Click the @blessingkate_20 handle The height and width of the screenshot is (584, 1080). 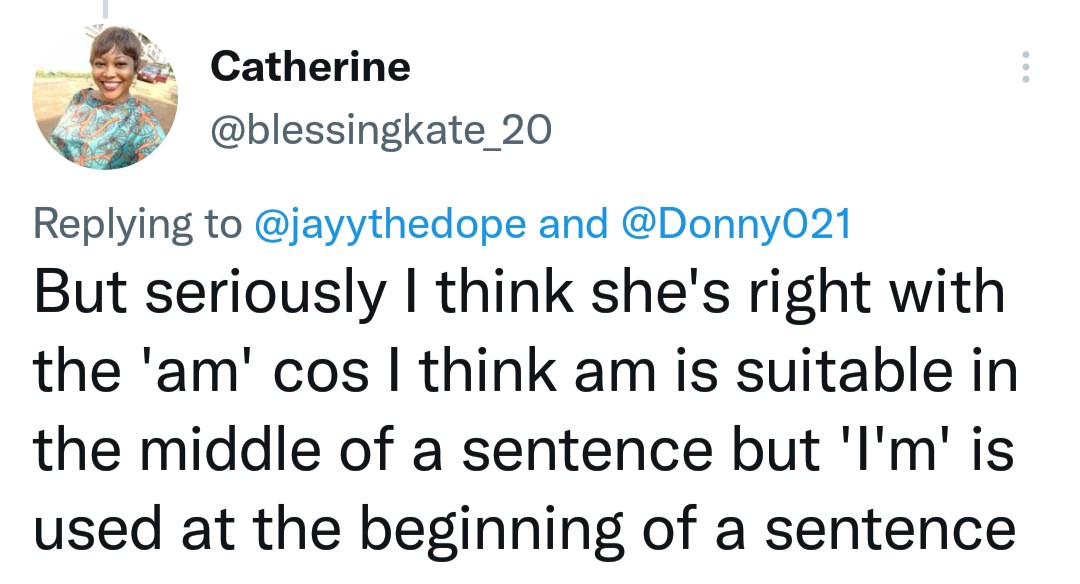coord(380,130)
